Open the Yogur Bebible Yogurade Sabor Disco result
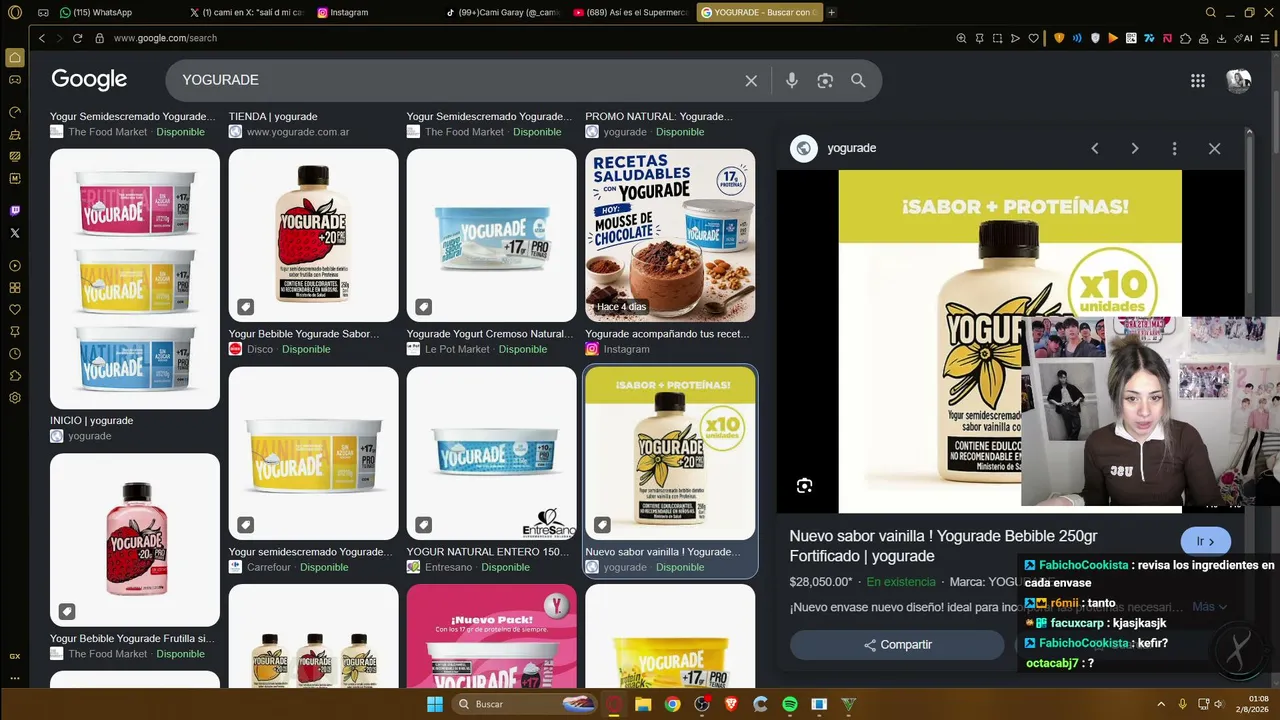The width and height of the screenshot is (1280, 720). click(304, 334)
